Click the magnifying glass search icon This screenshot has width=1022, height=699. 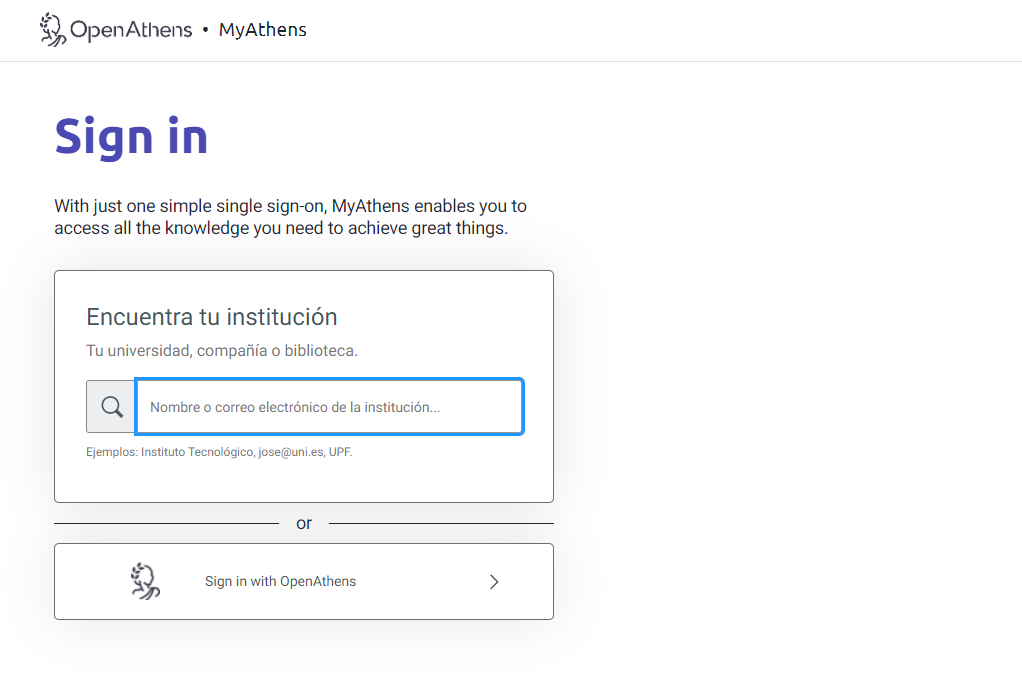[111, 407]
